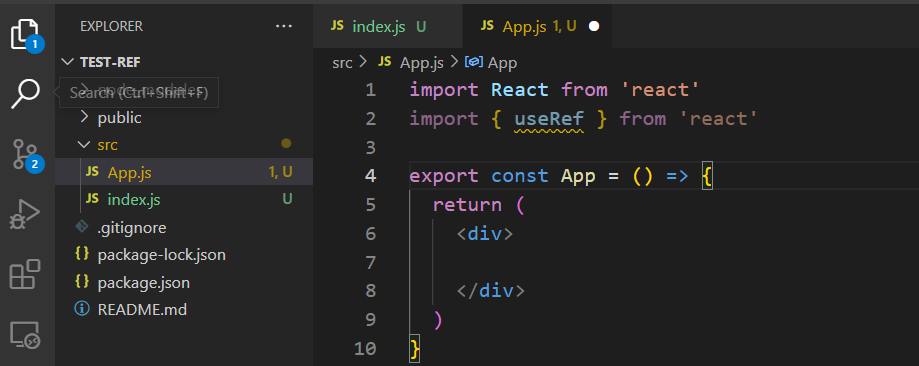Click the 1, U status beside App.js in explorer

280,172
